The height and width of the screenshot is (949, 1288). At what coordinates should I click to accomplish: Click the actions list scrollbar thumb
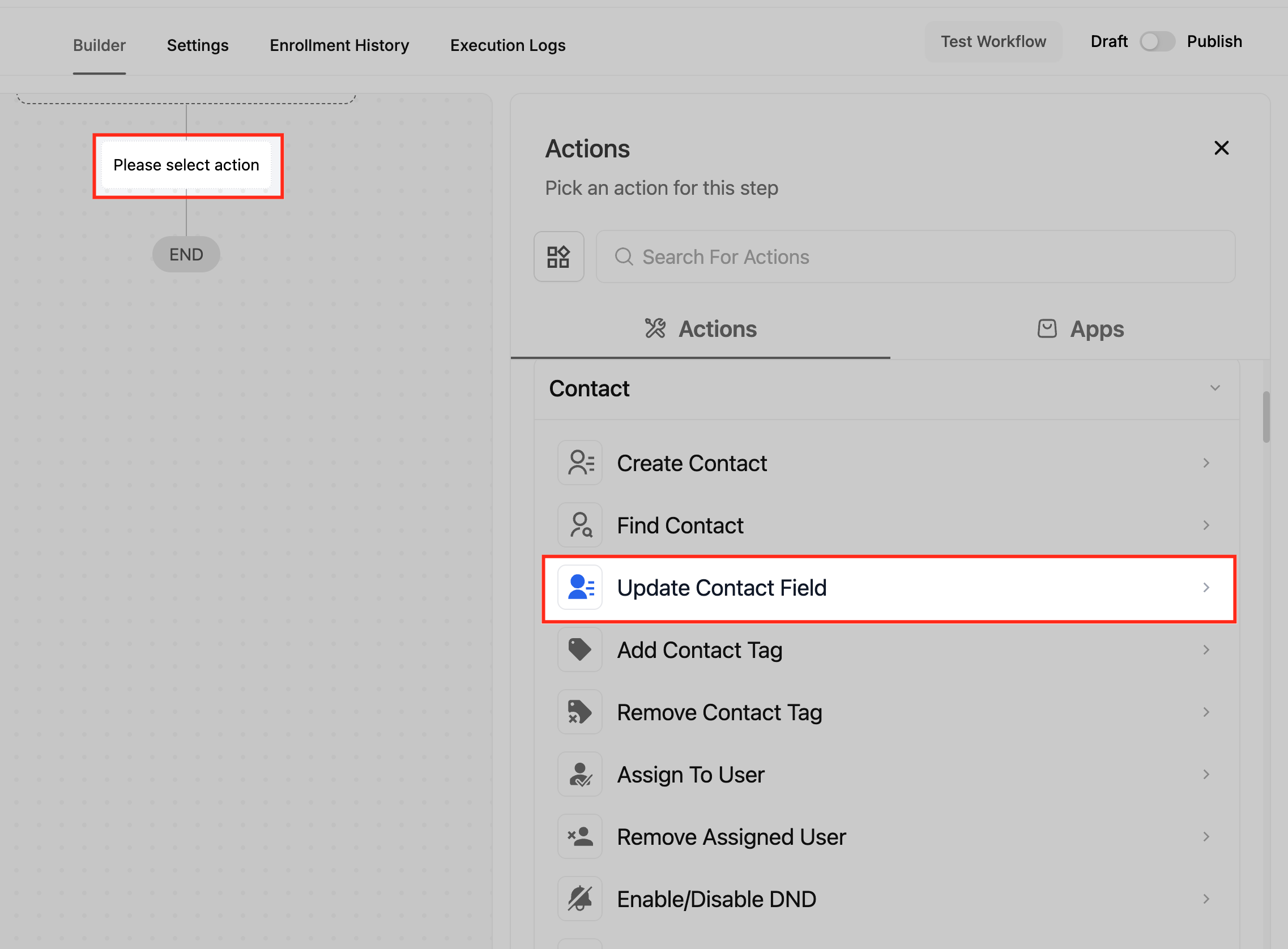pyautogui.click(x=1265, y=417)
